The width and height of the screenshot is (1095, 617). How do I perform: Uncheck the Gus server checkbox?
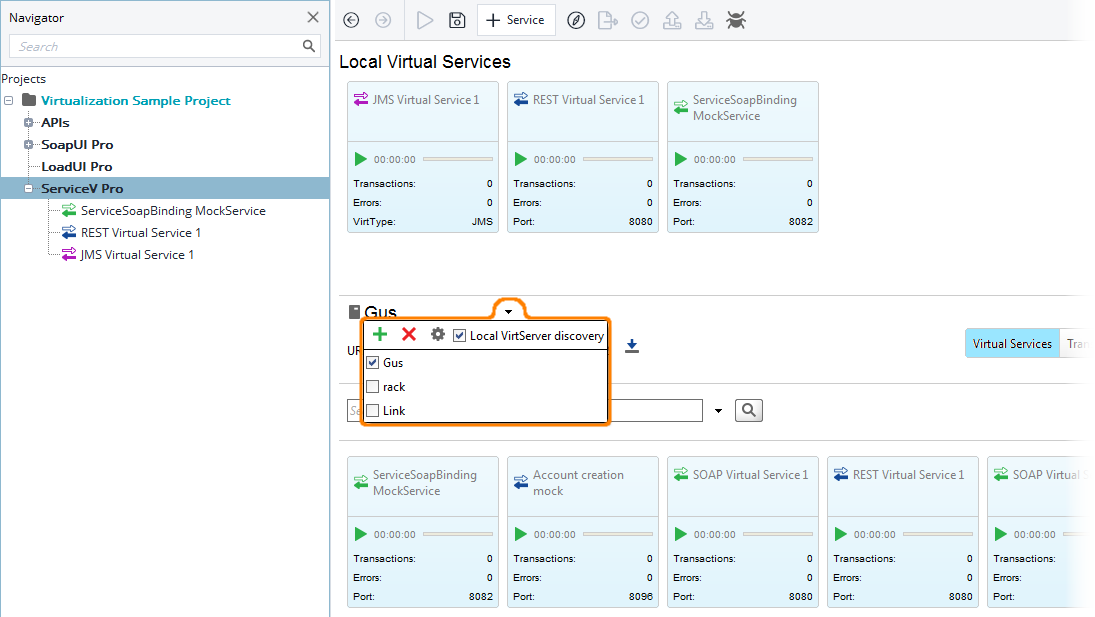[373, 362]
